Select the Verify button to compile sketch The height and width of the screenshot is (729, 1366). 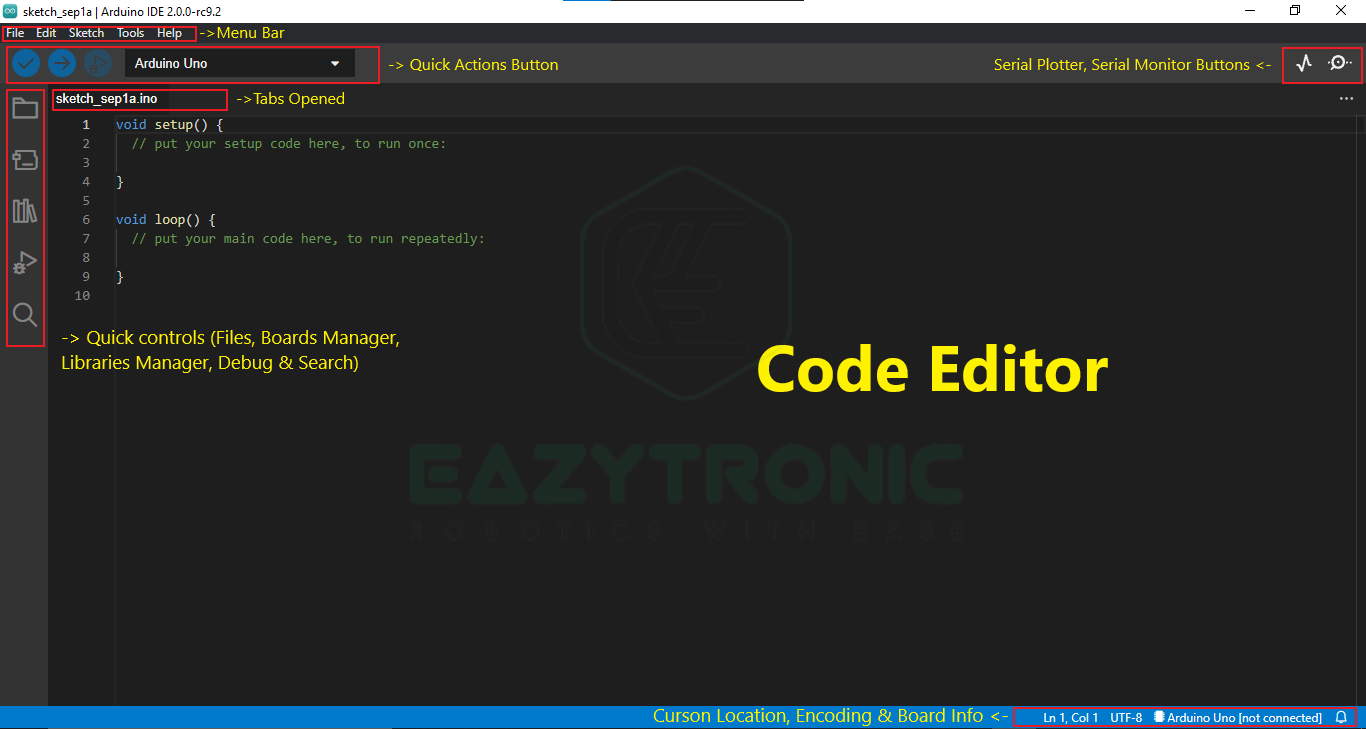click(x=25, y=63)
